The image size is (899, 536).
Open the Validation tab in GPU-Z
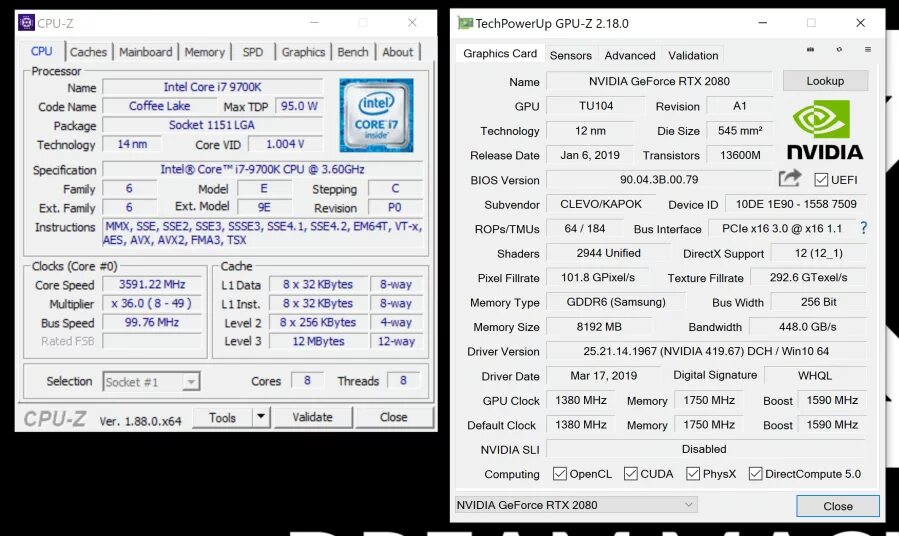[x=693, y=56]
